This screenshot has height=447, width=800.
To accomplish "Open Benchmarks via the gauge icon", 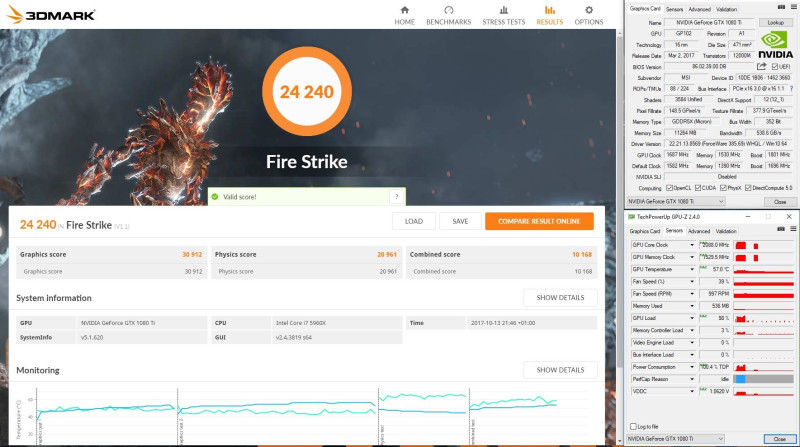I will (448, 10).
